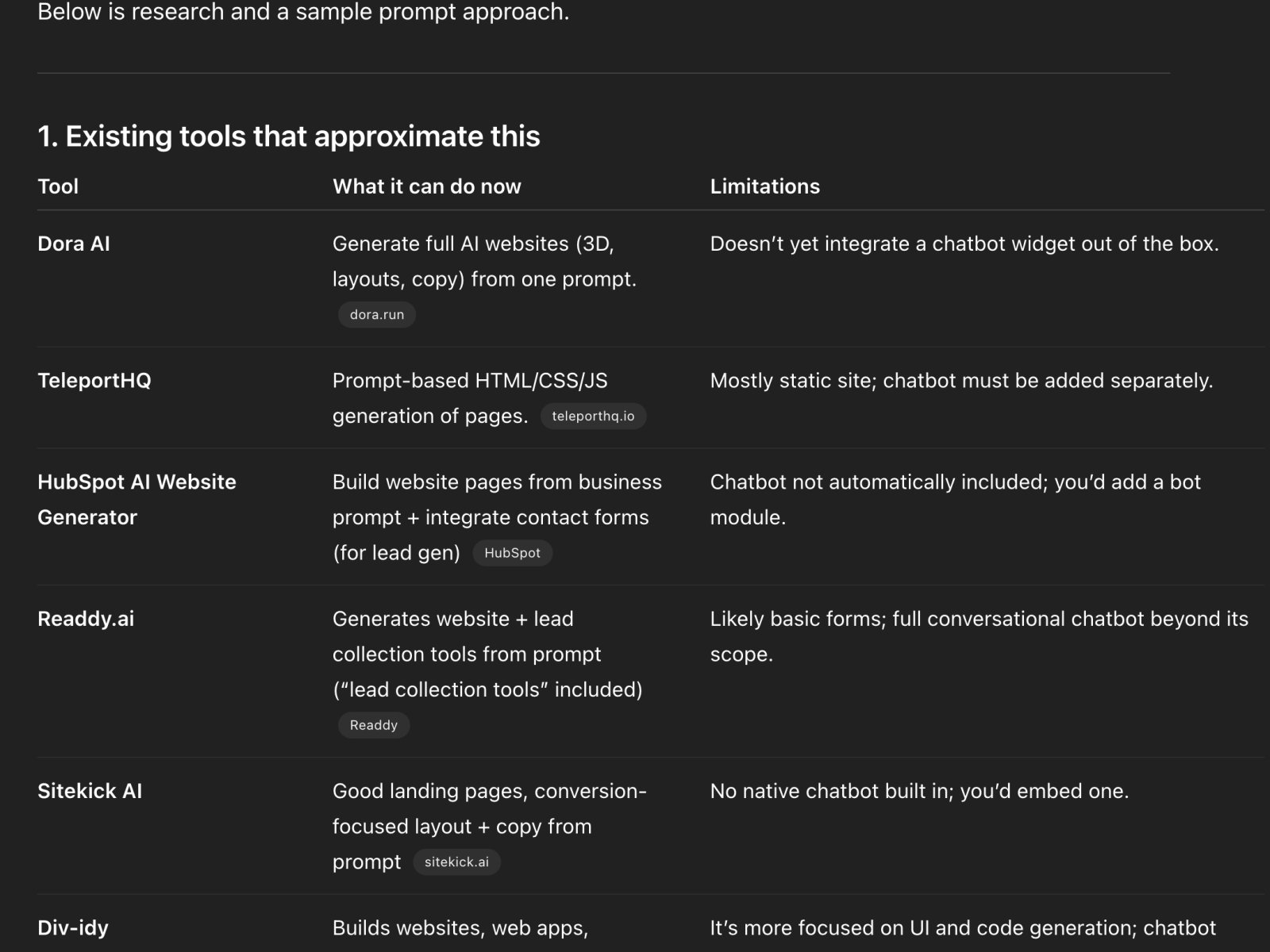1270x952 pixels.
Task: Click the Readdy.ai tool name
Action: tap(86, 619)
